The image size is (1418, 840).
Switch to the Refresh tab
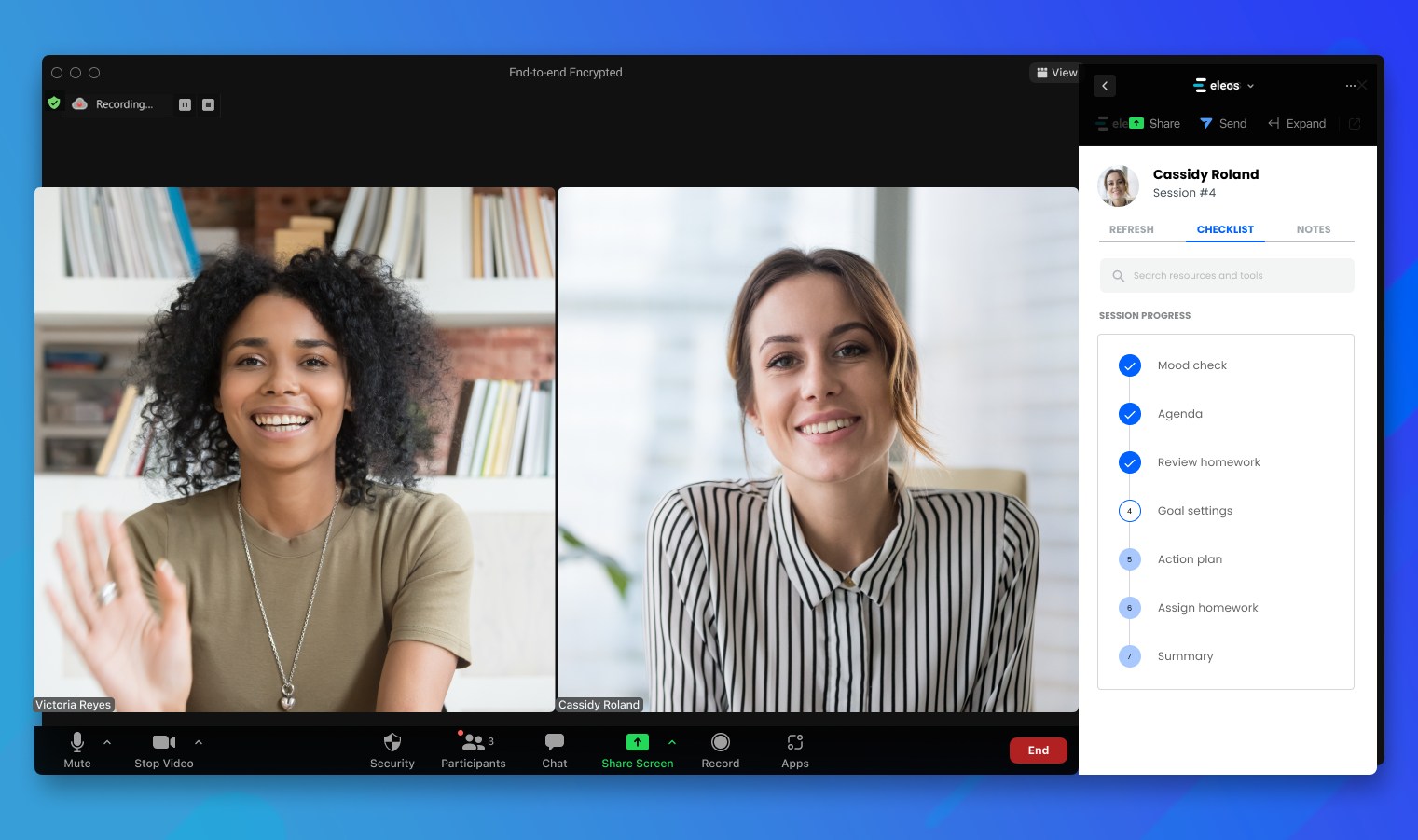click(x=1131, y=229)
